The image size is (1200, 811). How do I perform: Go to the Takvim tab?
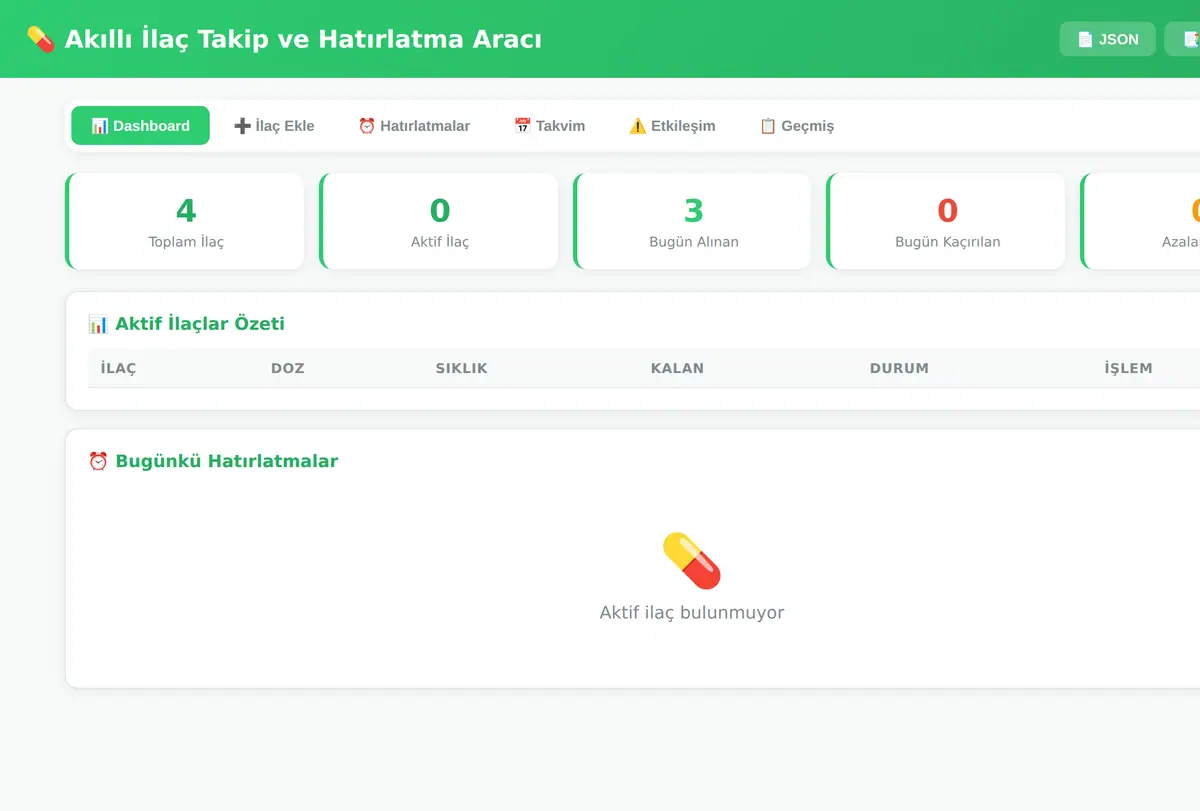549,126
